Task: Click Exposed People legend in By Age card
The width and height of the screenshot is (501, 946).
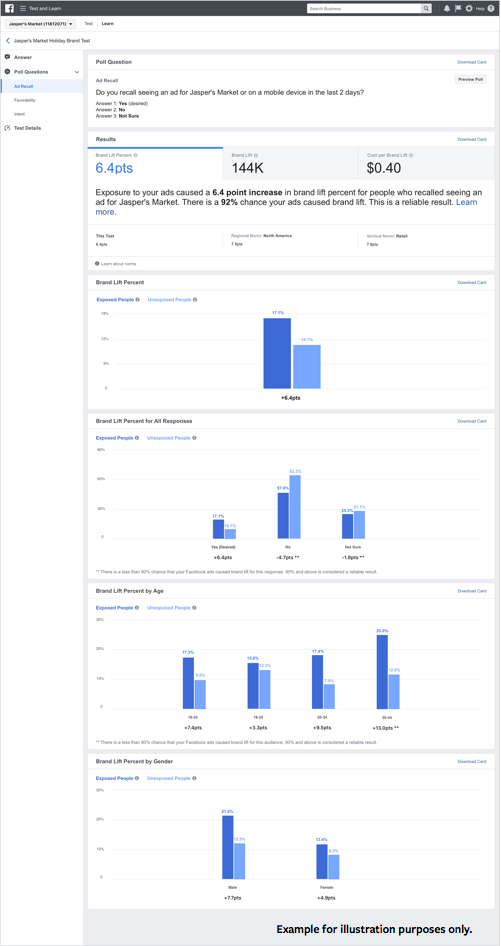Action: click(115, 608)
